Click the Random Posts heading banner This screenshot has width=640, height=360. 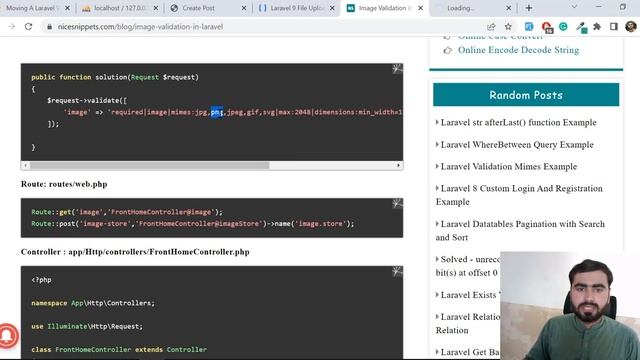[x=526, y=95]
